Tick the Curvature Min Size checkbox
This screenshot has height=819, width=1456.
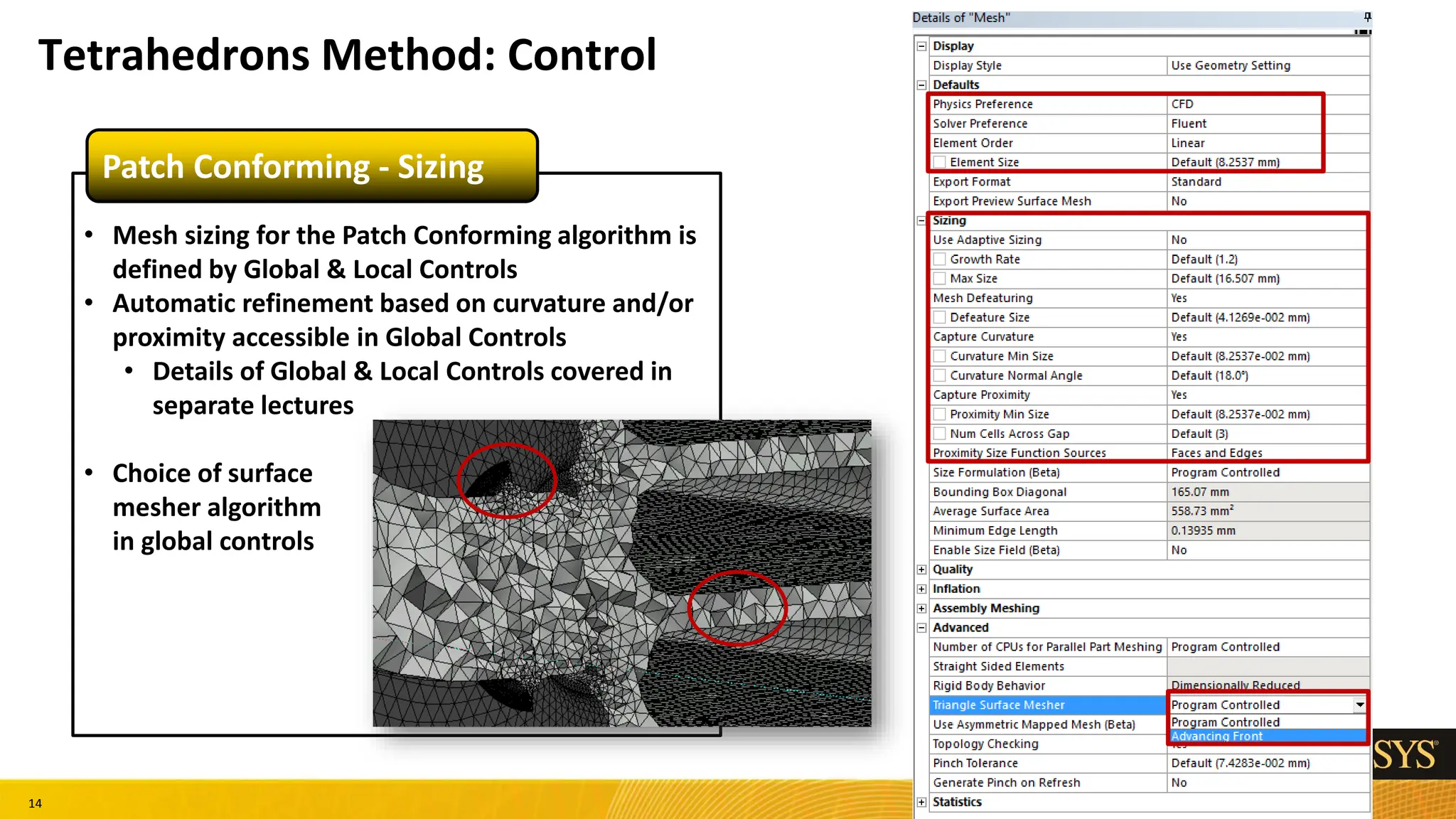tap(940, 356)
